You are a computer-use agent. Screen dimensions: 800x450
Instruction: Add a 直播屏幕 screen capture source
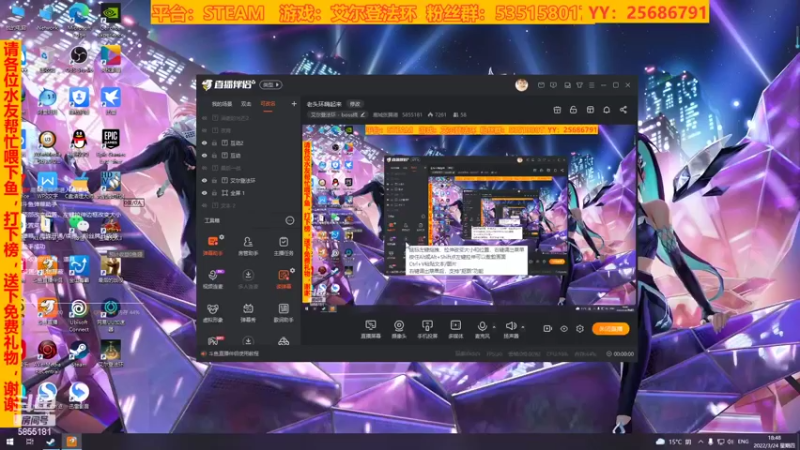tap(370, 329)
